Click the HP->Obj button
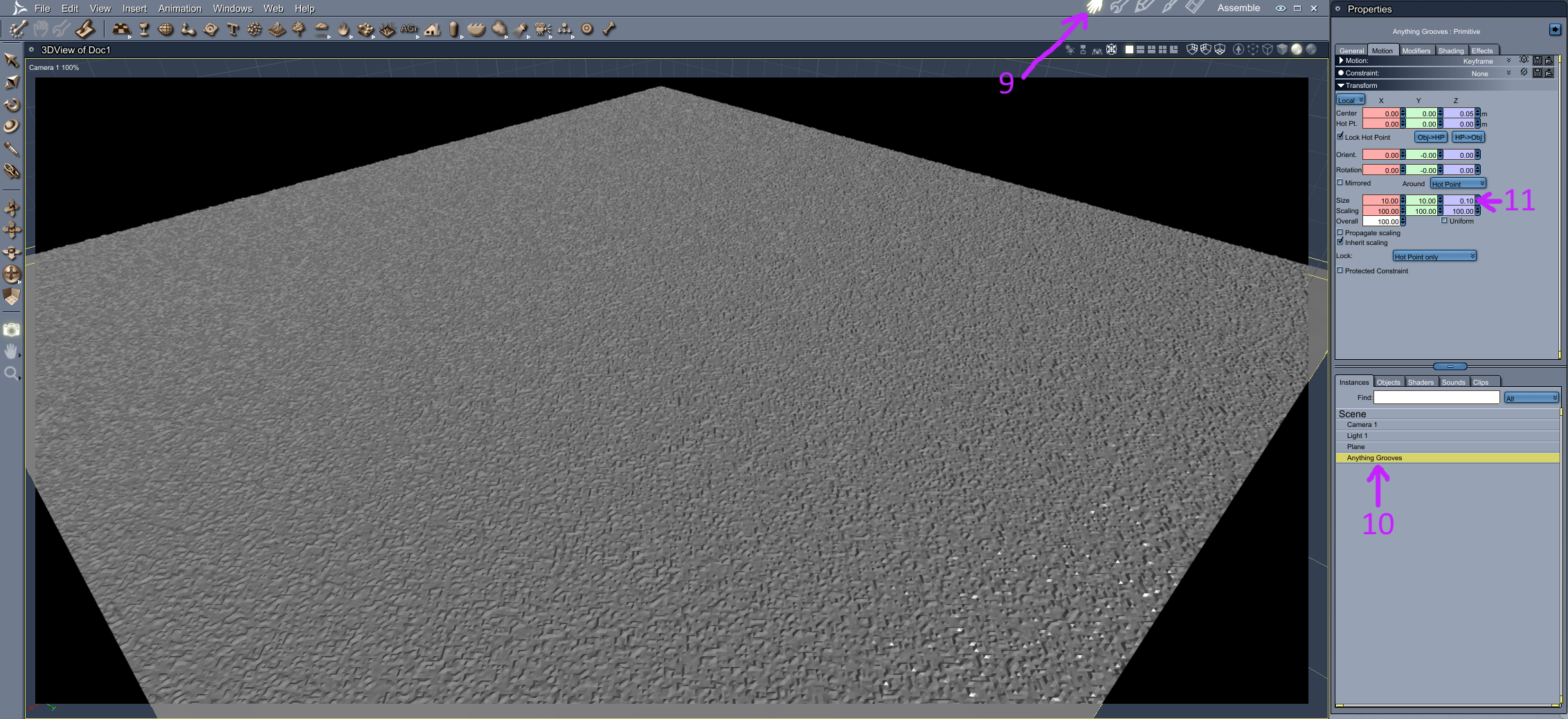 coord(1468,137)
